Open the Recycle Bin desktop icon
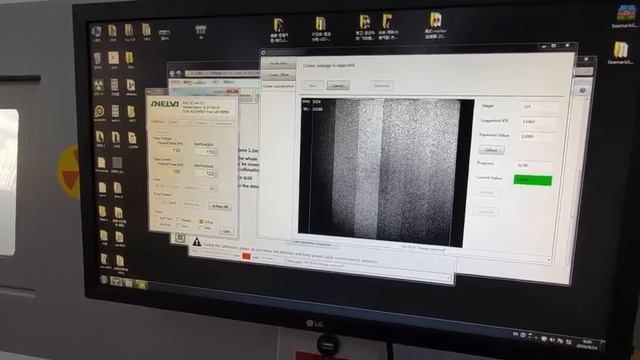The height and width of the screenshot is (360, 640). click(x=98, y=60)
